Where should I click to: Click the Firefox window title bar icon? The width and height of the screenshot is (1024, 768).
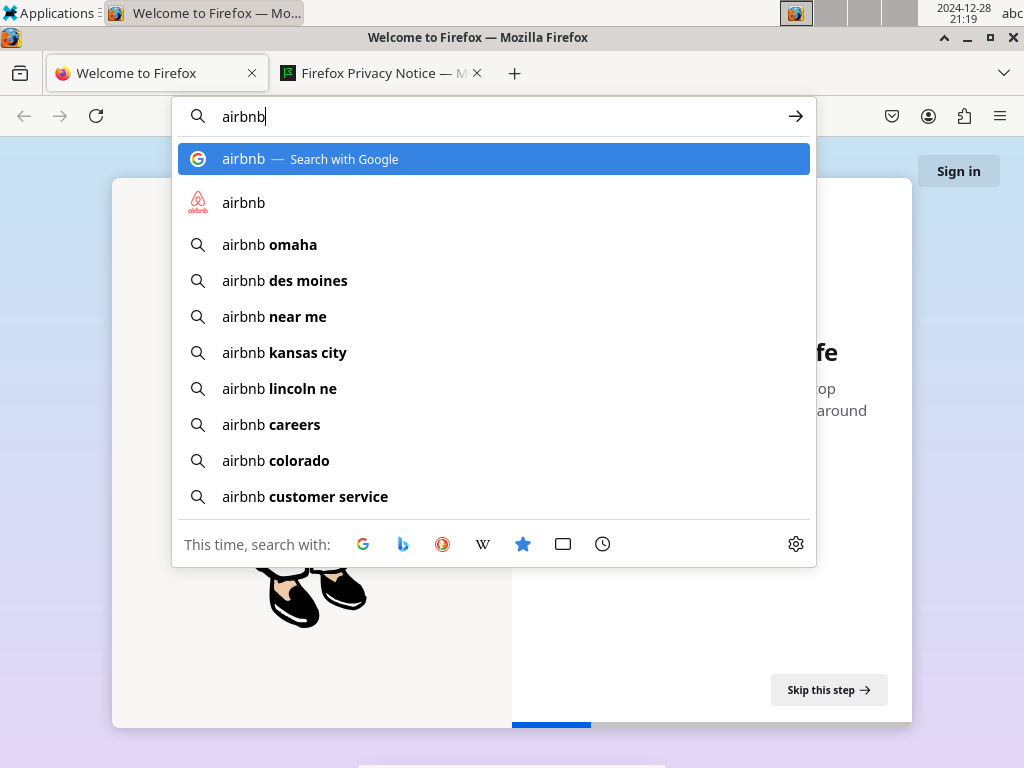11,38
